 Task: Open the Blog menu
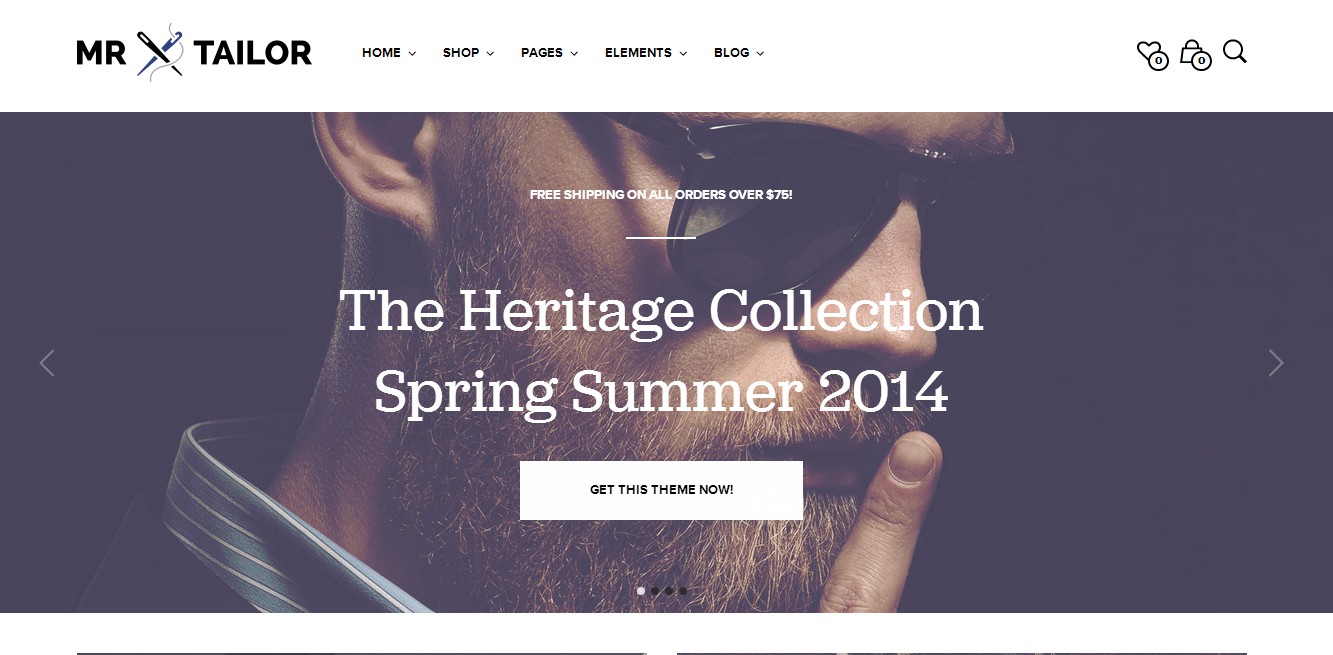[x=738, y=53]
